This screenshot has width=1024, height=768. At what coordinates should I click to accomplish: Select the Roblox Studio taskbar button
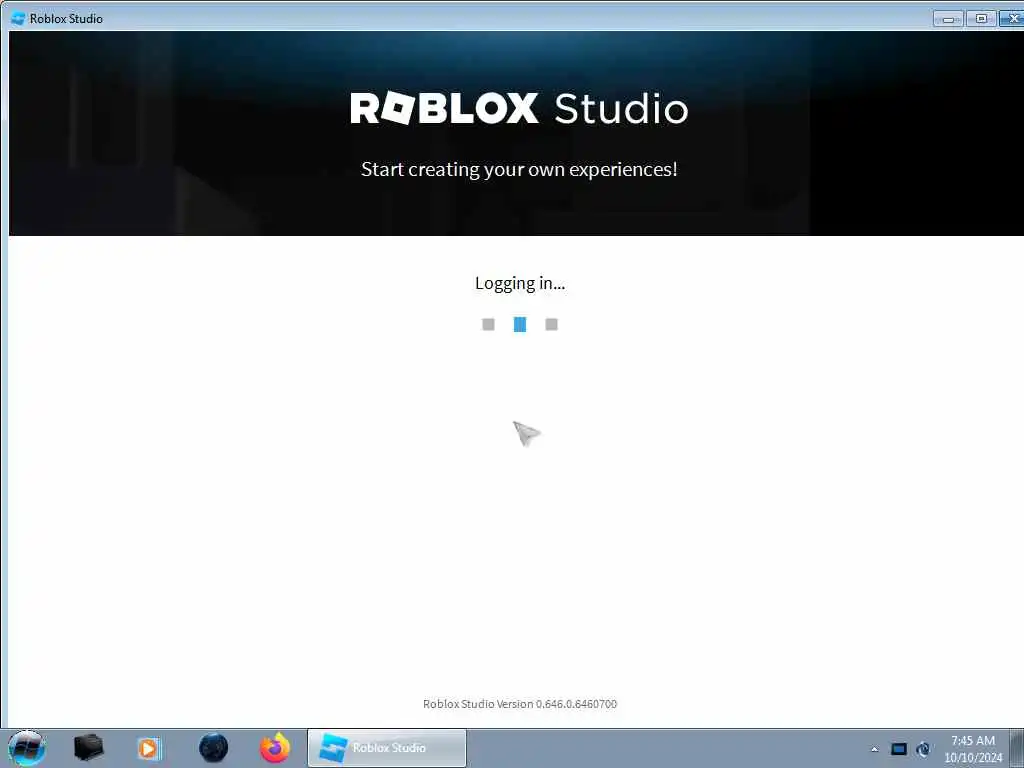387,748
